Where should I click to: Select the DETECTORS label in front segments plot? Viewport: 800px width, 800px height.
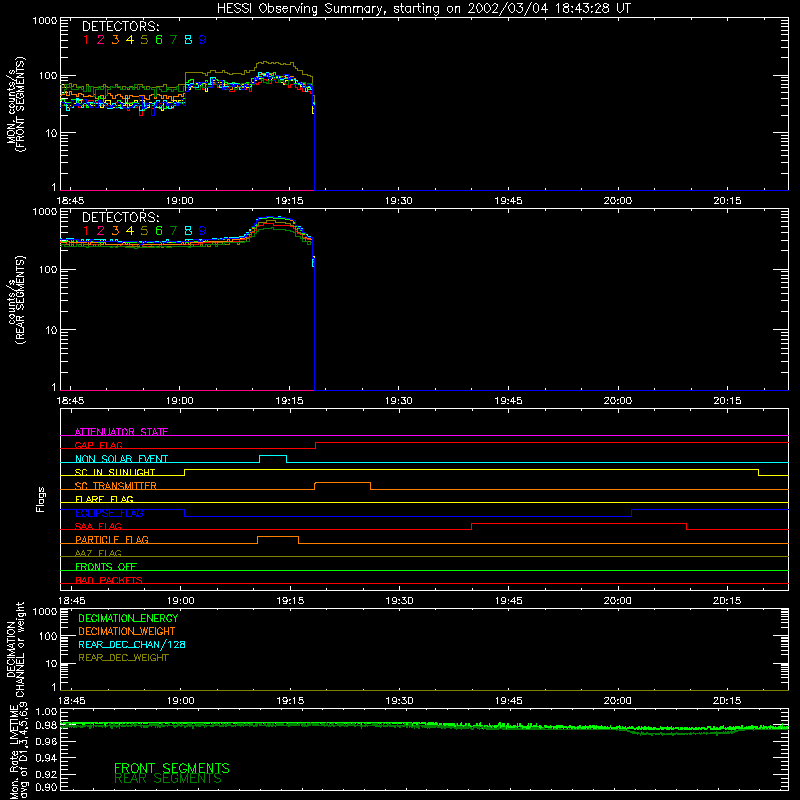click(120, 27)
